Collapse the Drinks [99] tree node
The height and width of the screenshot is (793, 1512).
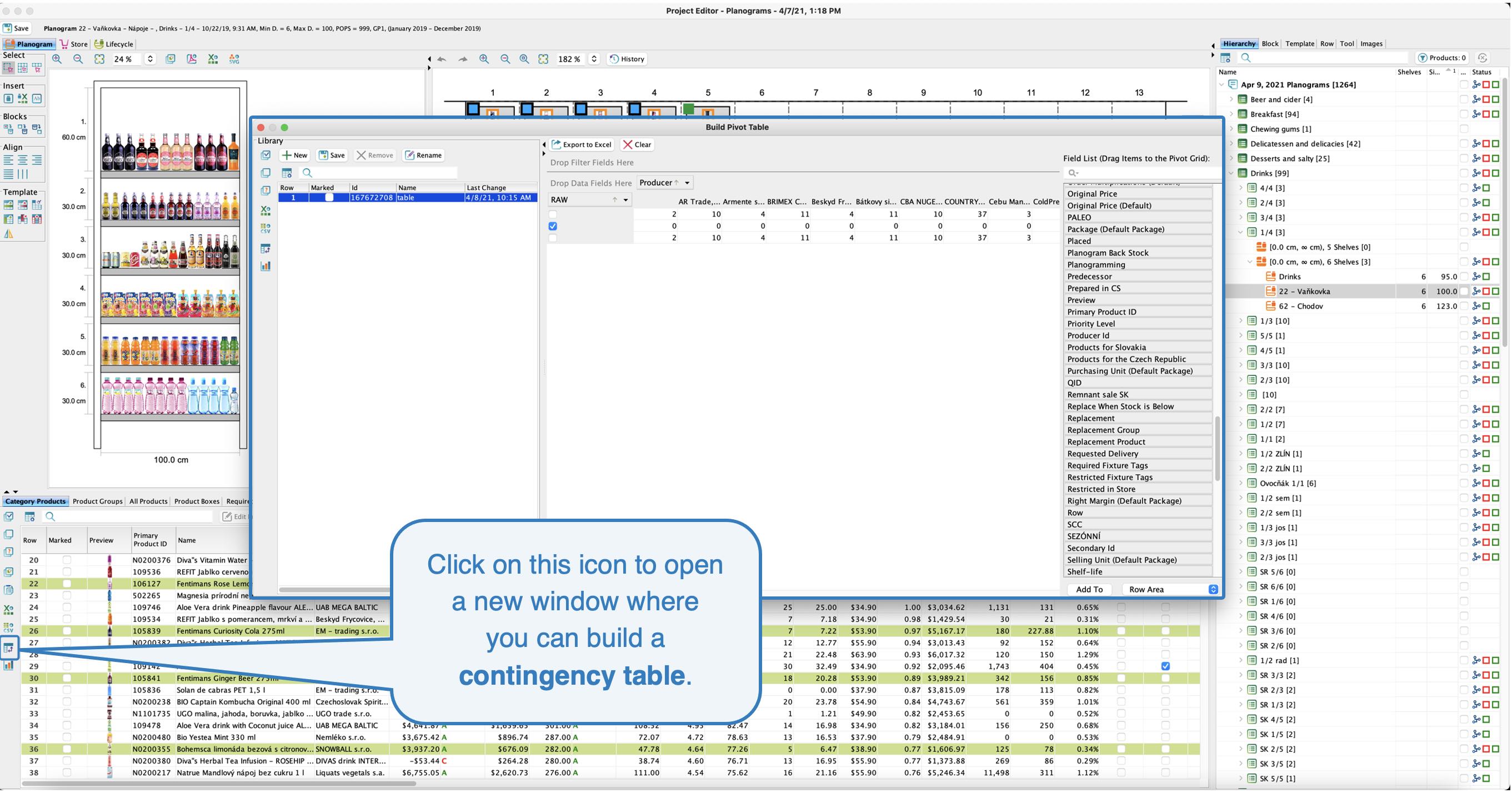pyautogui.click(x=1231, y=173)
